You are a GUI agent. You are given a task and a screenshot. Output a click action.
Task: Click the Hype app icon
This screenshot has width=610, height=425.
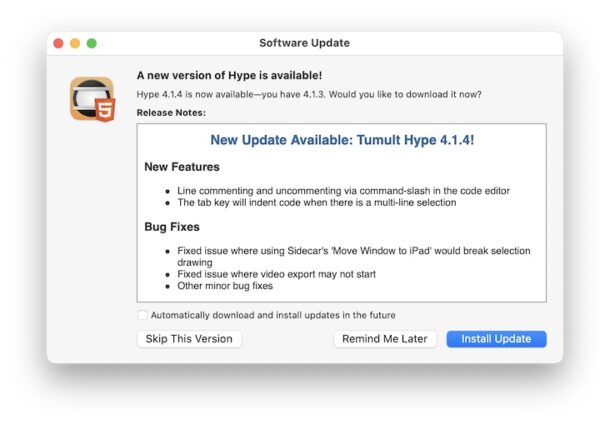point(92,98)
